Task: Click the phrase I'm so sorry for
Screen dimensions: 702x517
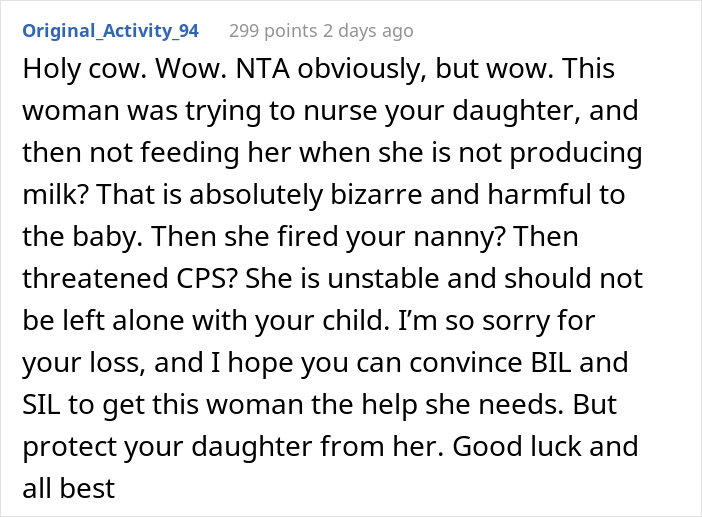Action: pyautogui.click(x=497, y=320)
